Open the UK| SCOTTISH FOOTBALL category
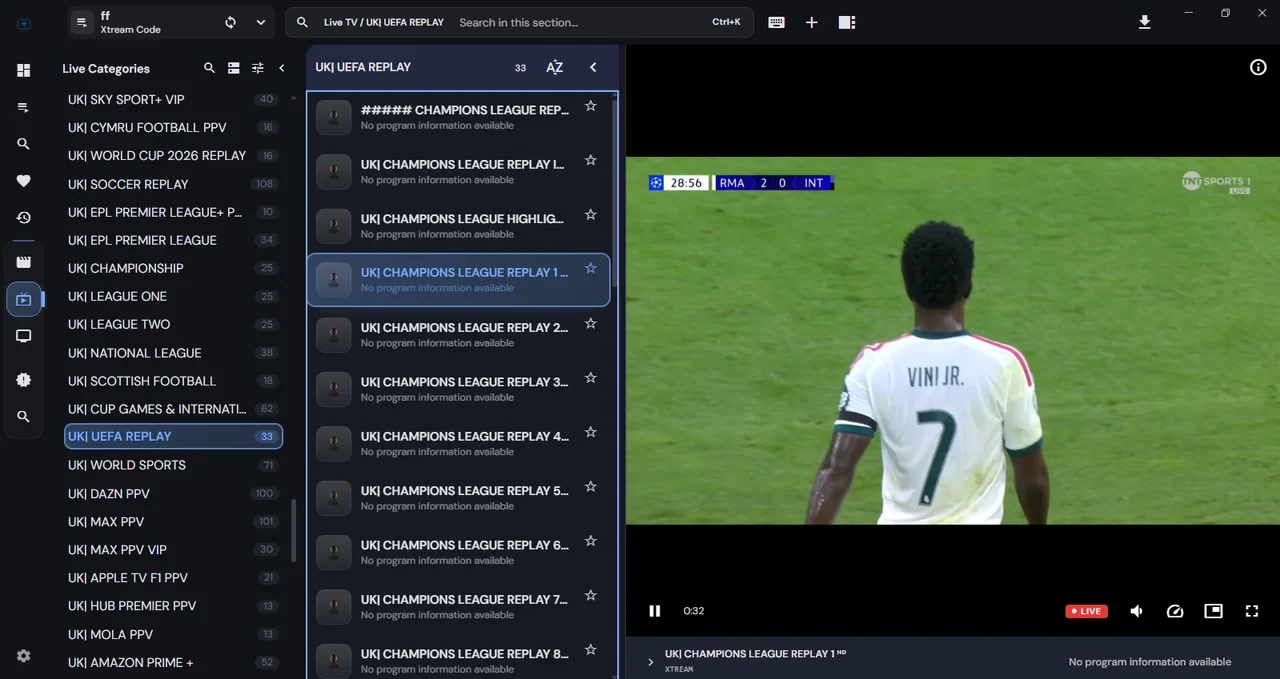The height and width of the screenshot is (679, 1280). coord(172,381)
